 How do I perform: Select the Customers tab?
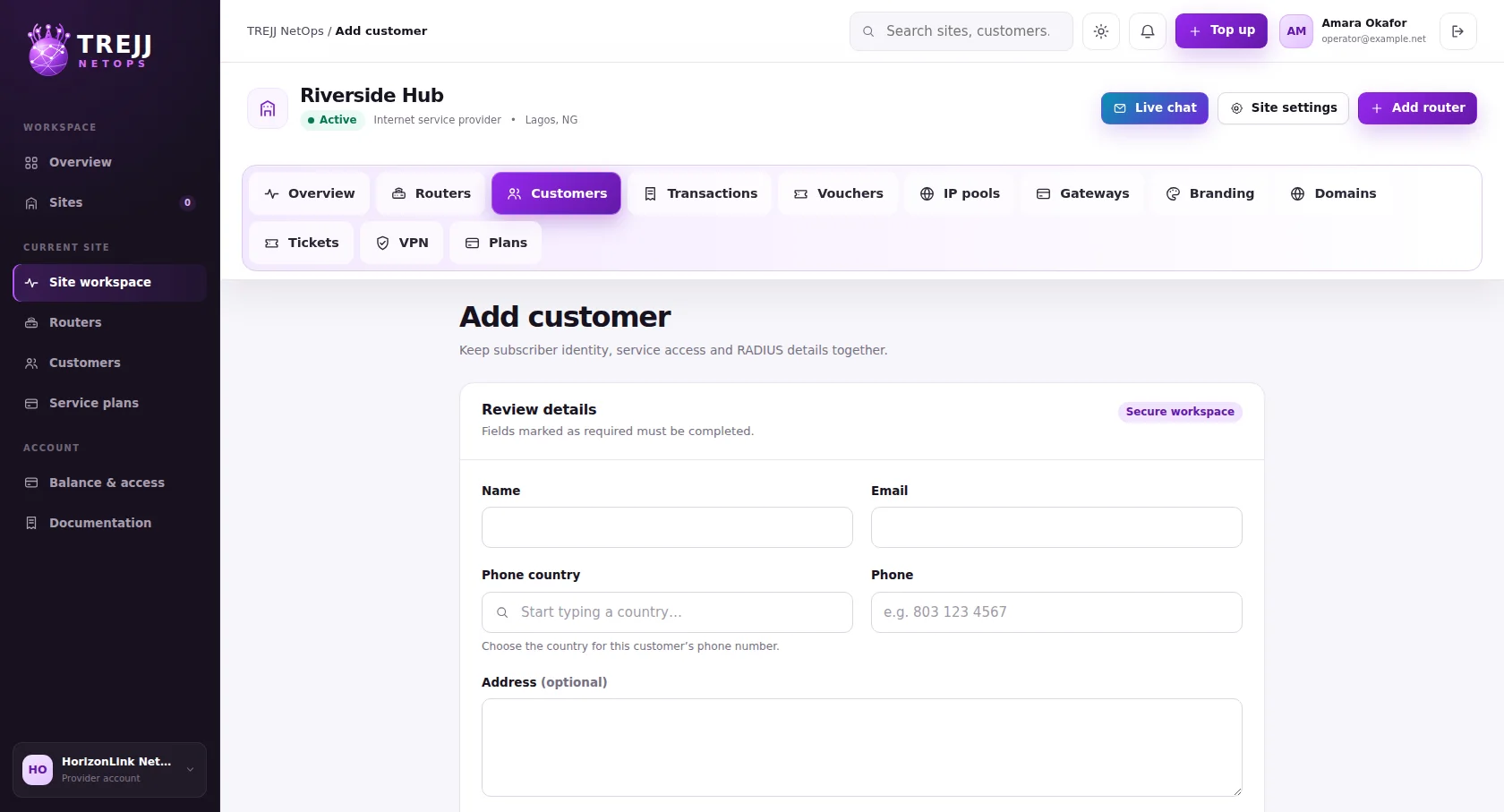(556, 193)
